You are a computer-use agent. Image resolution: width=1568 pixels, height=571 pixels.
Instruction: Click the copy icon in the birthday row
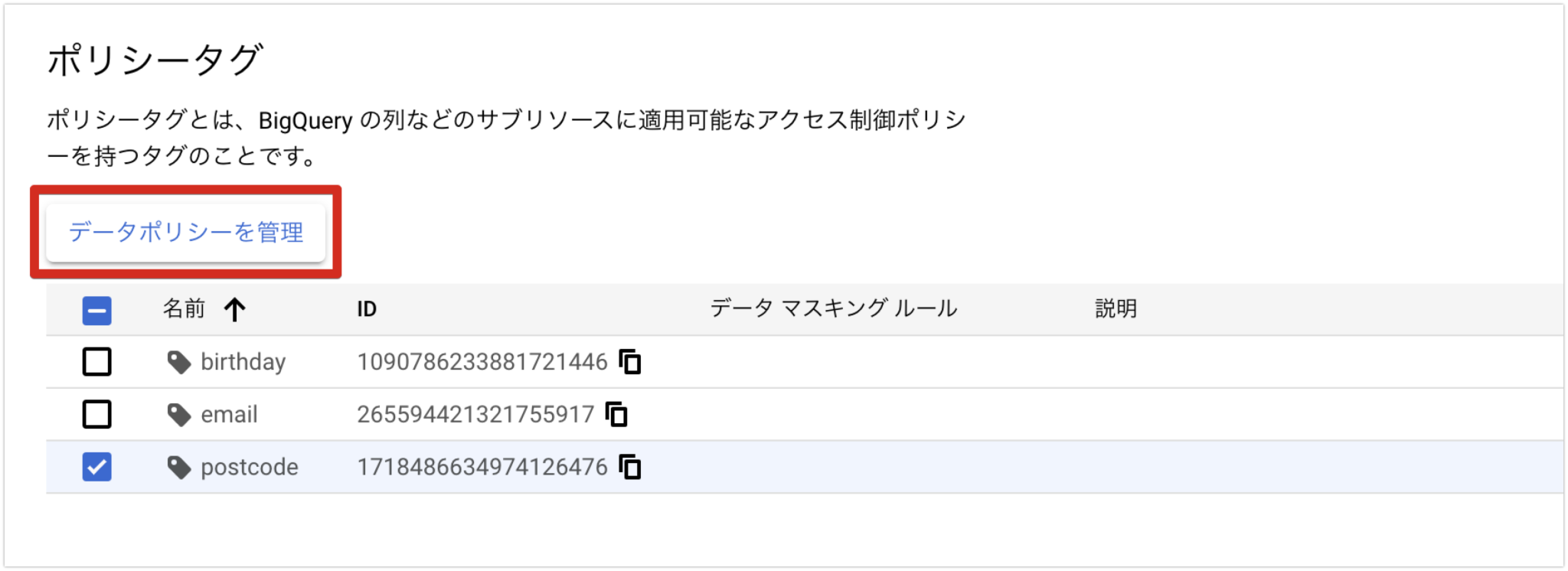tap(631, 362)
